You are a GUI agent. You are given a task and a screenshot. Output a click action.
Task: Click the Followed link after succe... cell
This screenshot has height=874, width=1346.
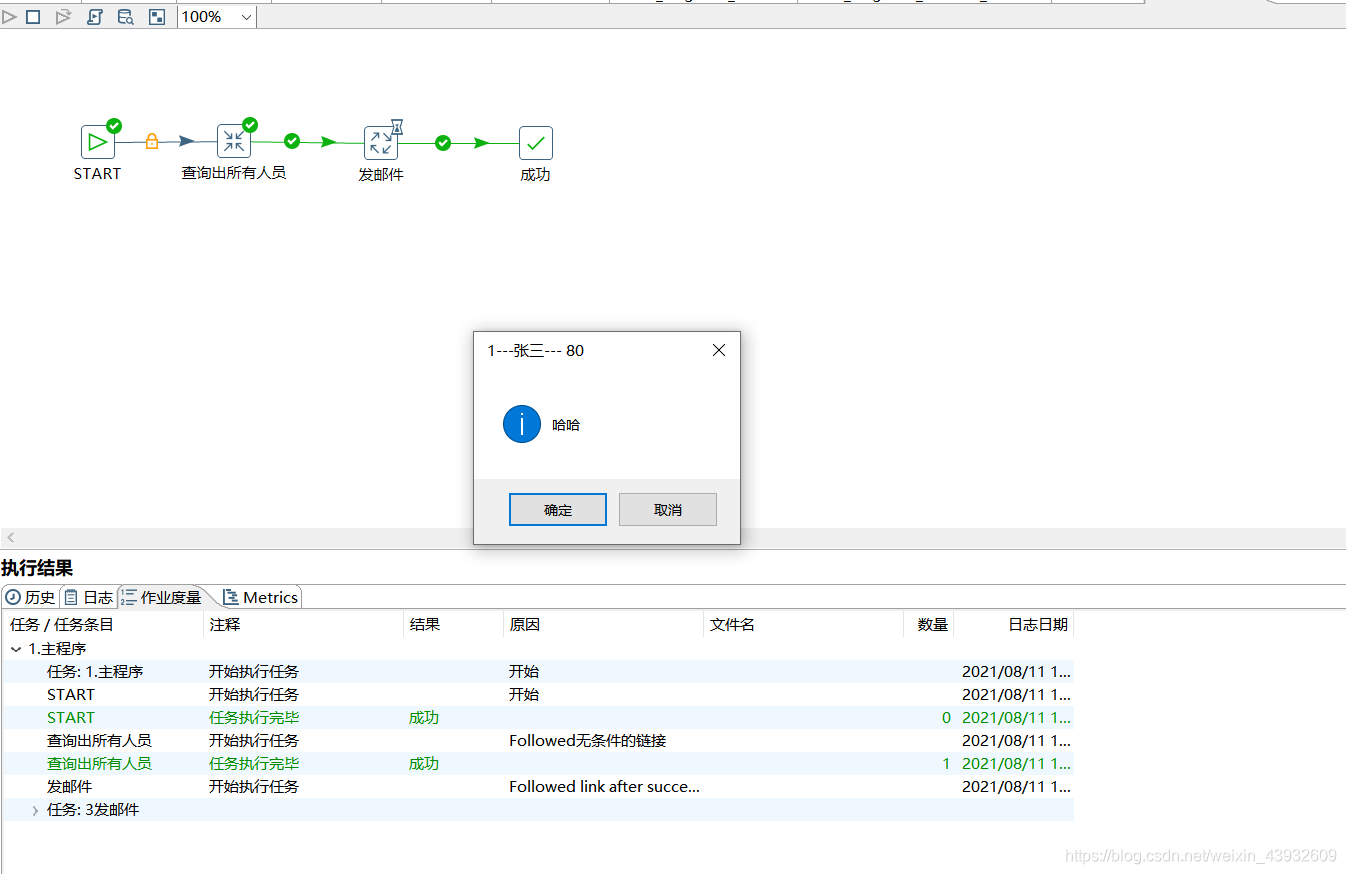click(604, 787)
